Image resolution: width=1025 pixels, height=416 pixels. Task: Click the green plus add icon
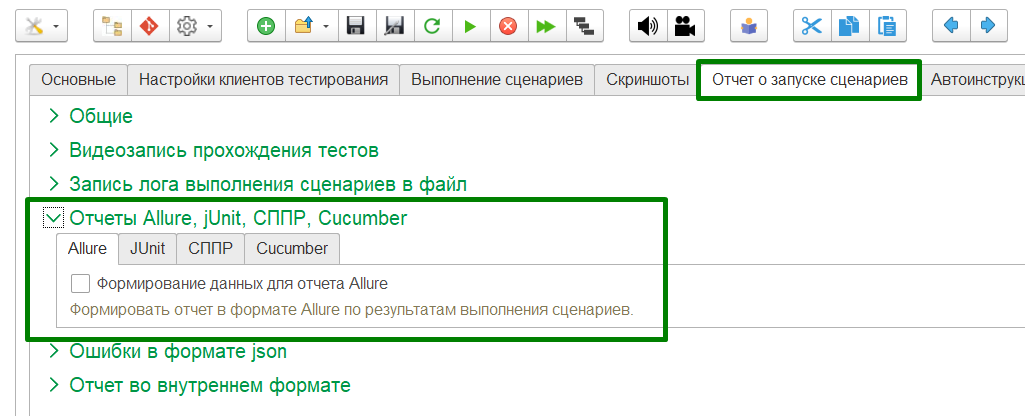266,26
